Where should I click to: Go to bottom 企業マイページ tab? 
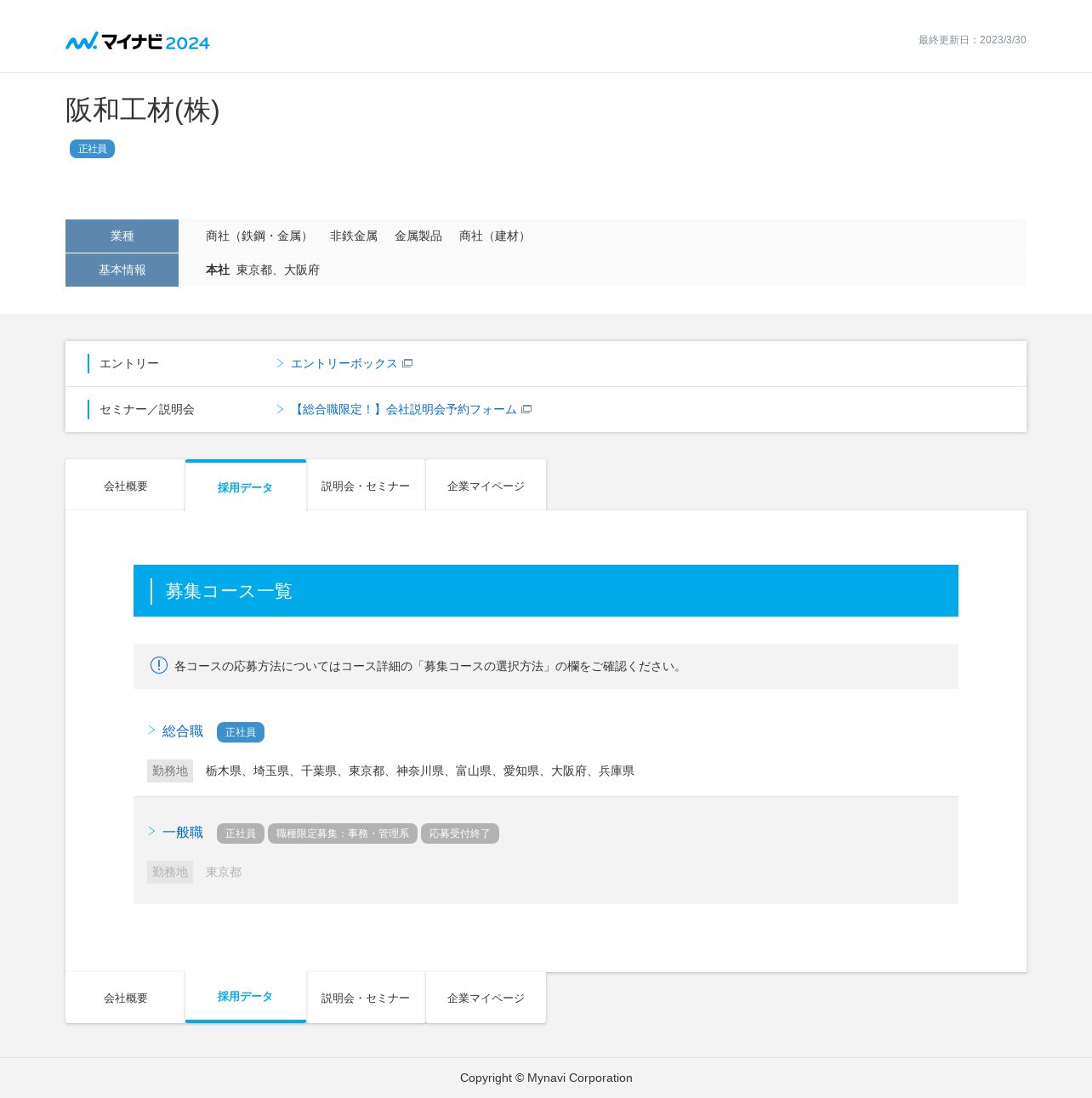(x=486, y=998)
